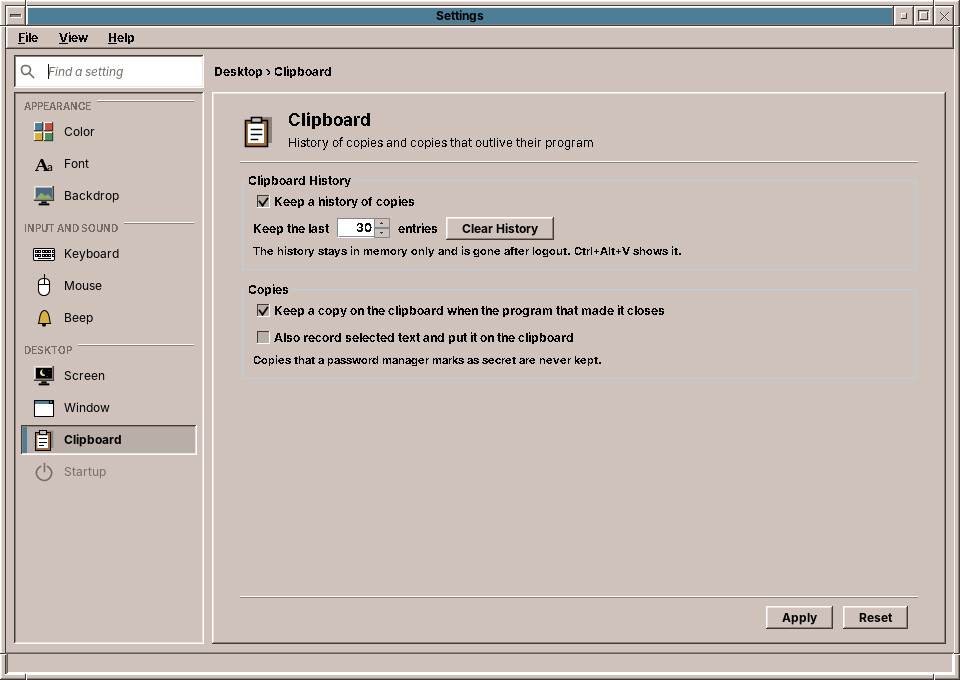The height and width of the screenshot is (680, 960).
Task: Select the Beep bell icon
Action: 44,318
